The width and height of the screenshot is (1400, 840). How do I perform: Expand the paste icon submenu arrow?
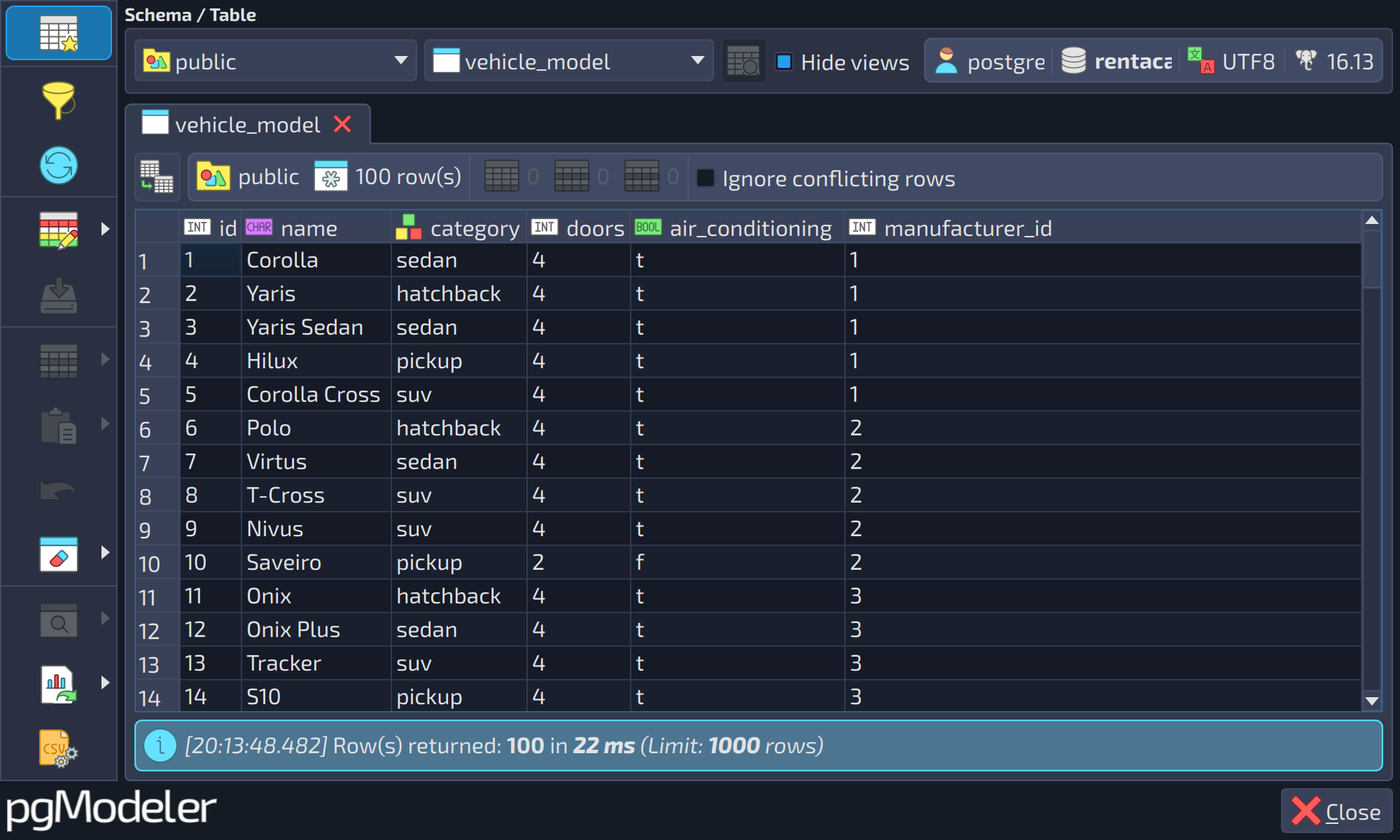pos(105,423)
